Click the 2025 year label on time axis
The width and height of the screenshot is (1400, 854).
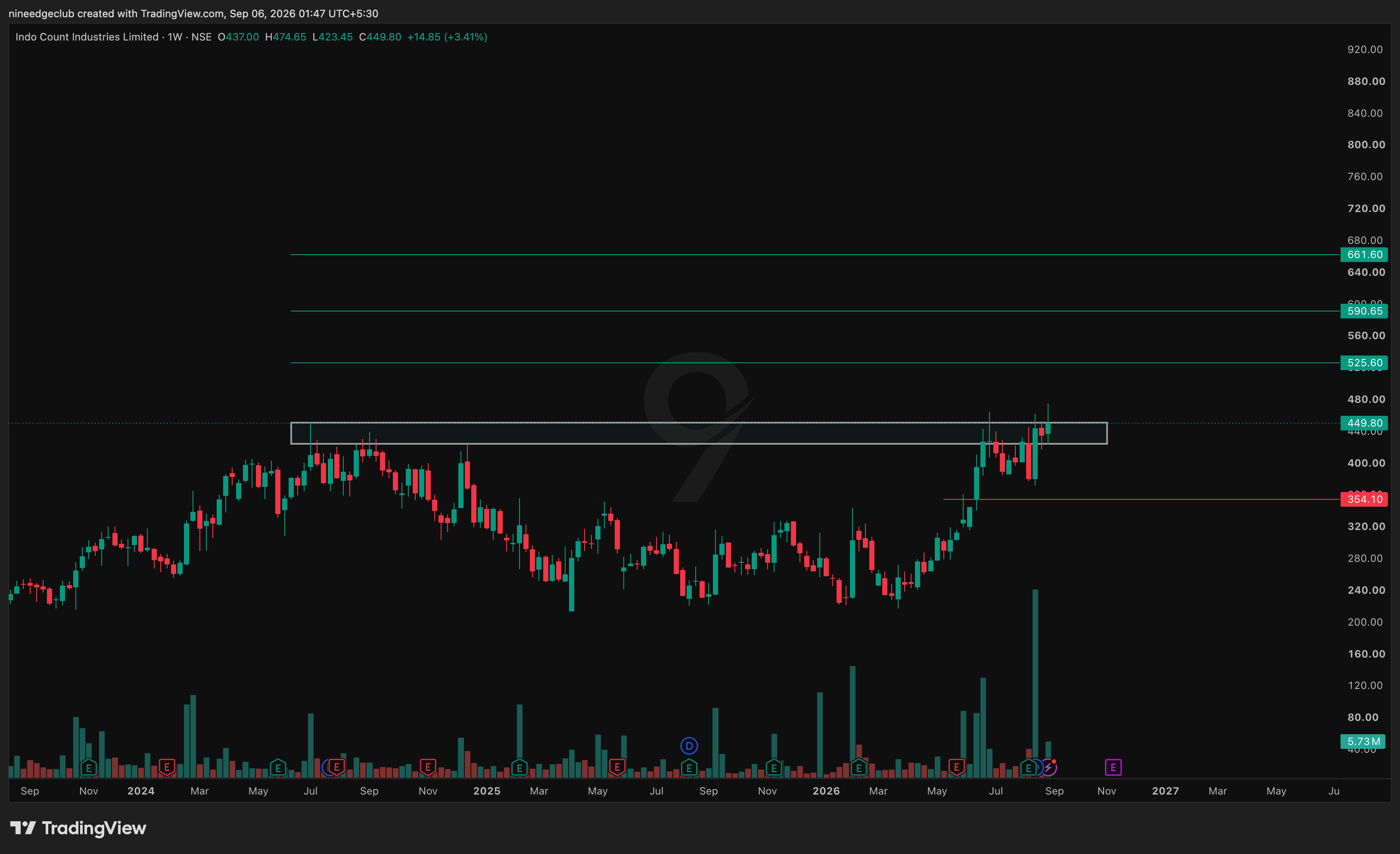(487, 790)
